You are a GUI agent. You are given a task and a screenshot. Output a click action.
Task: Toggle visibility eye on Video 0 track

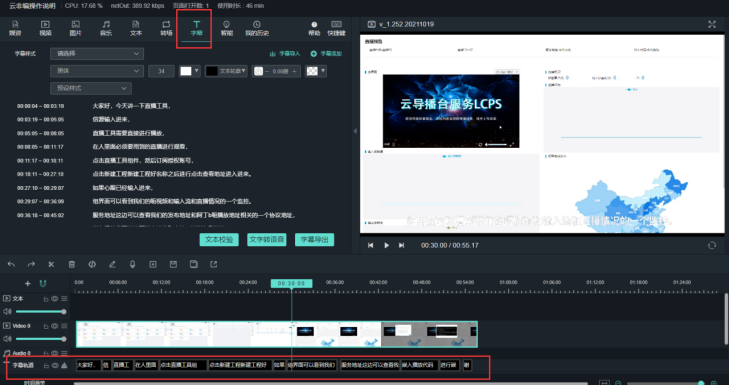click(54, 326)
